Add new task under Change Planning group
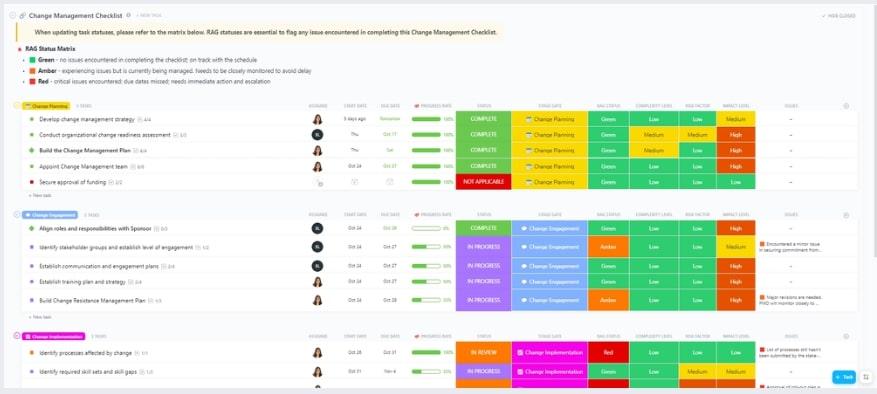 (x=40, y=195)
